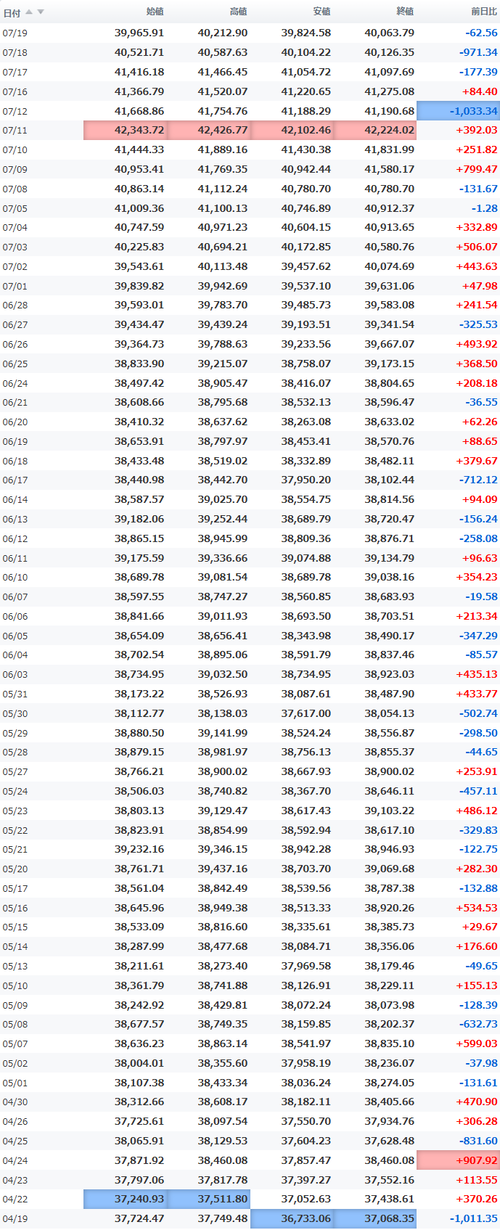Select the 04/22 date cell
The image size is (500, 1230).
[x=15, y=1199]
